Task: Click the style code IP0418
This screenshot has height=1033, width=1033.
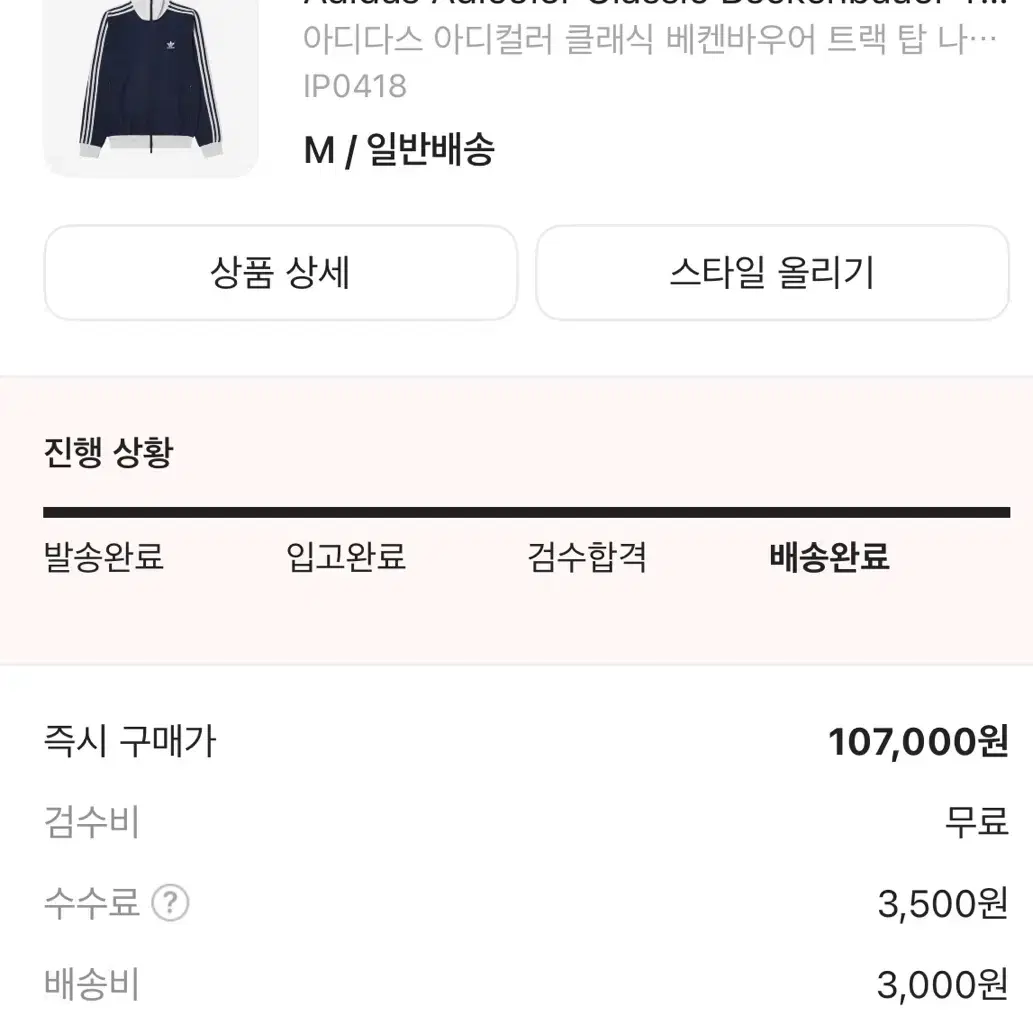Action: (x=352, y=86)
